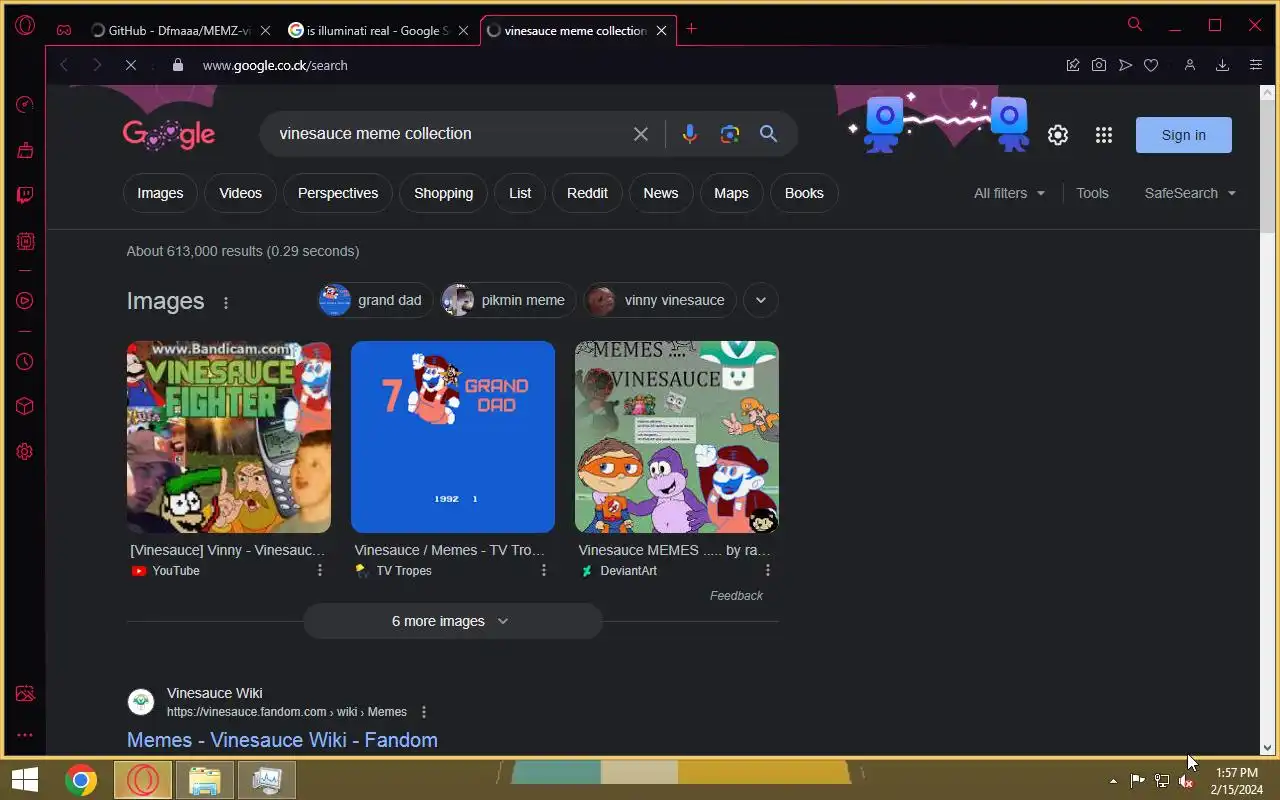Open Google quick settings gear
Viewport: 1280px width, 800px height.
[x=1058, y=135]
